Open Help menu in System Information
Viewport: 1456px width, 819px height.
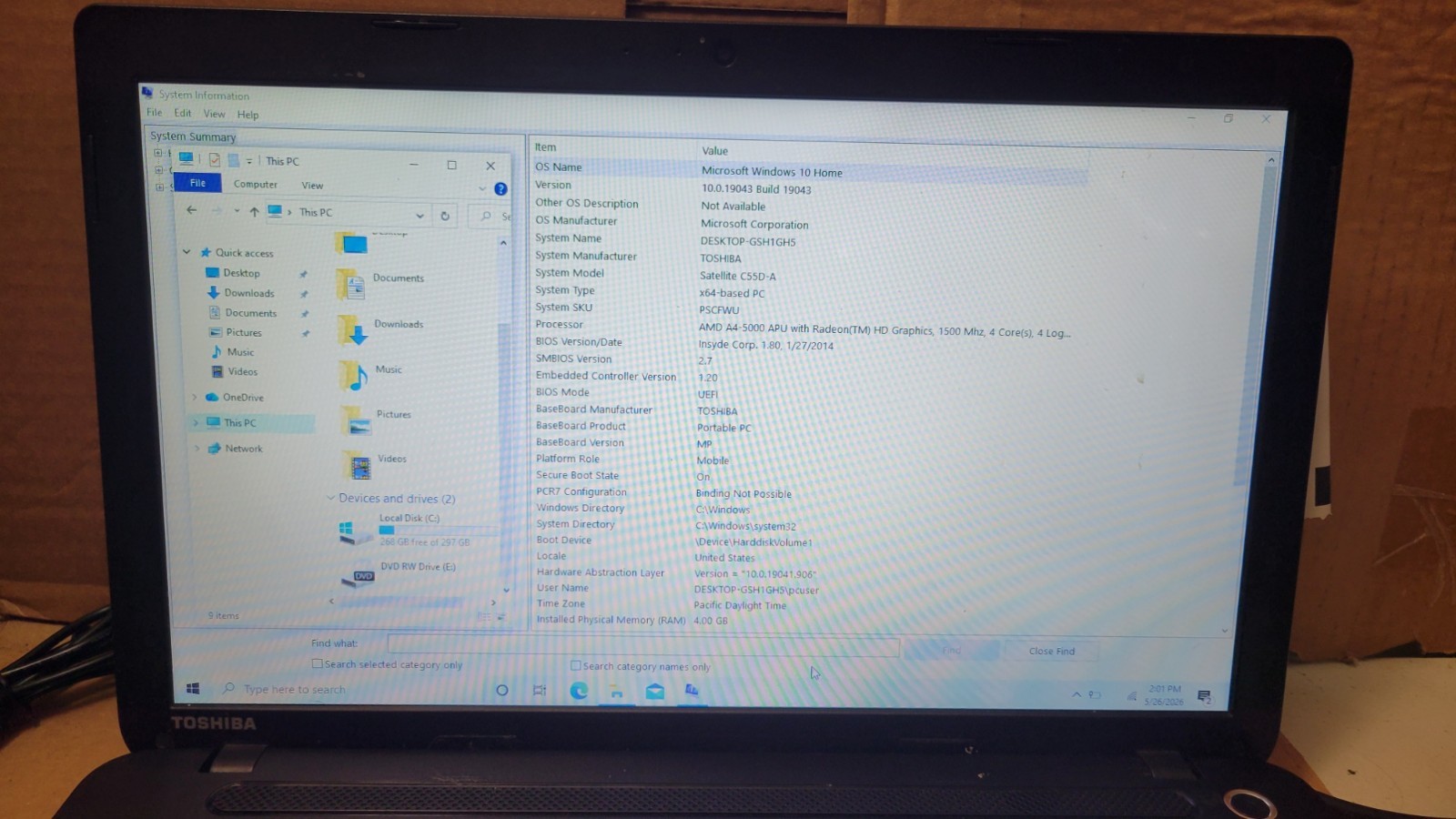coord(248,115)
